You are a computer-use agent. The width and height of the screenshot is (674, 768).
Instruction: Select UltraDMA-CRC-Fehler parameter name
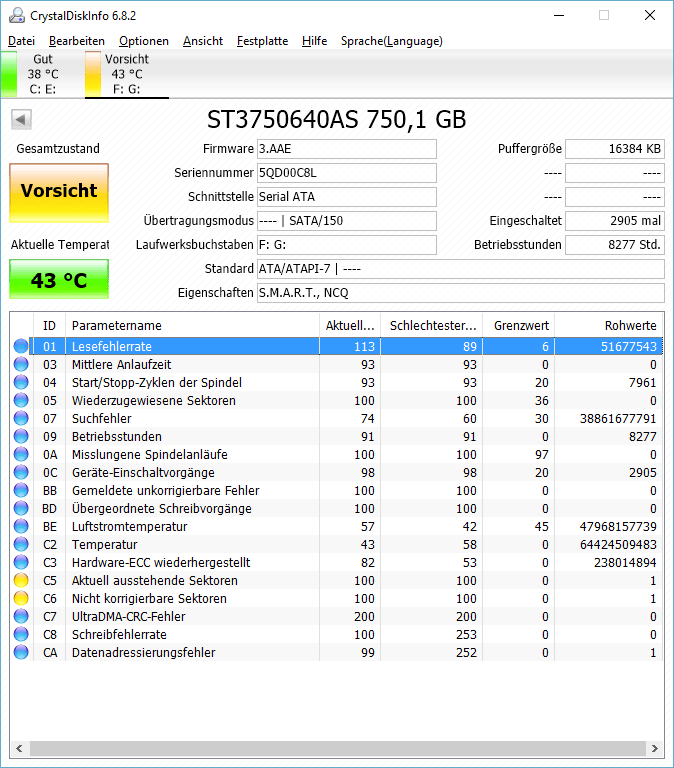coord(128,617)
